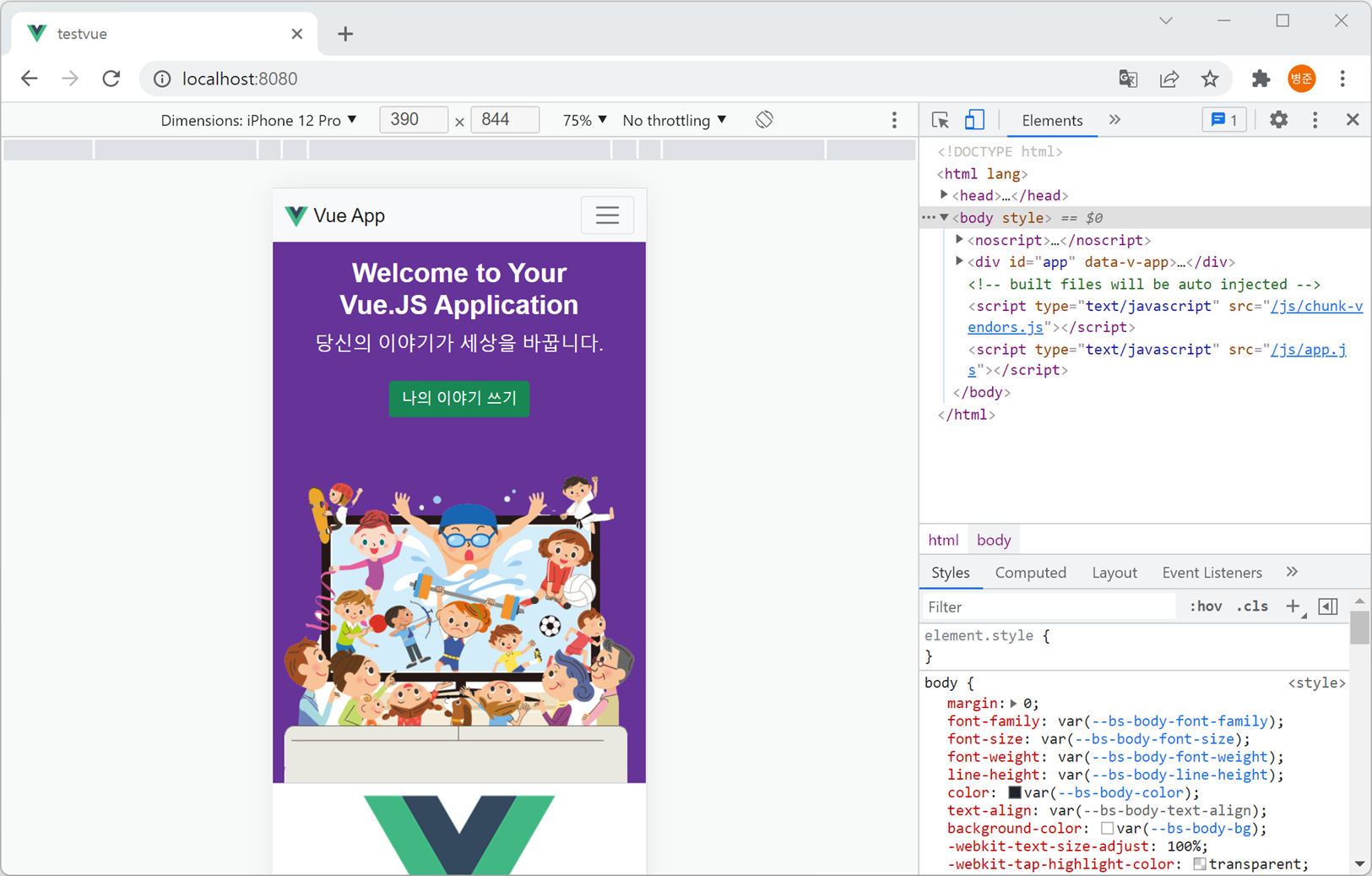This screenshot has height=876, width=1372.
Task: Toggle the :hov element state button
Action: 1206,607
